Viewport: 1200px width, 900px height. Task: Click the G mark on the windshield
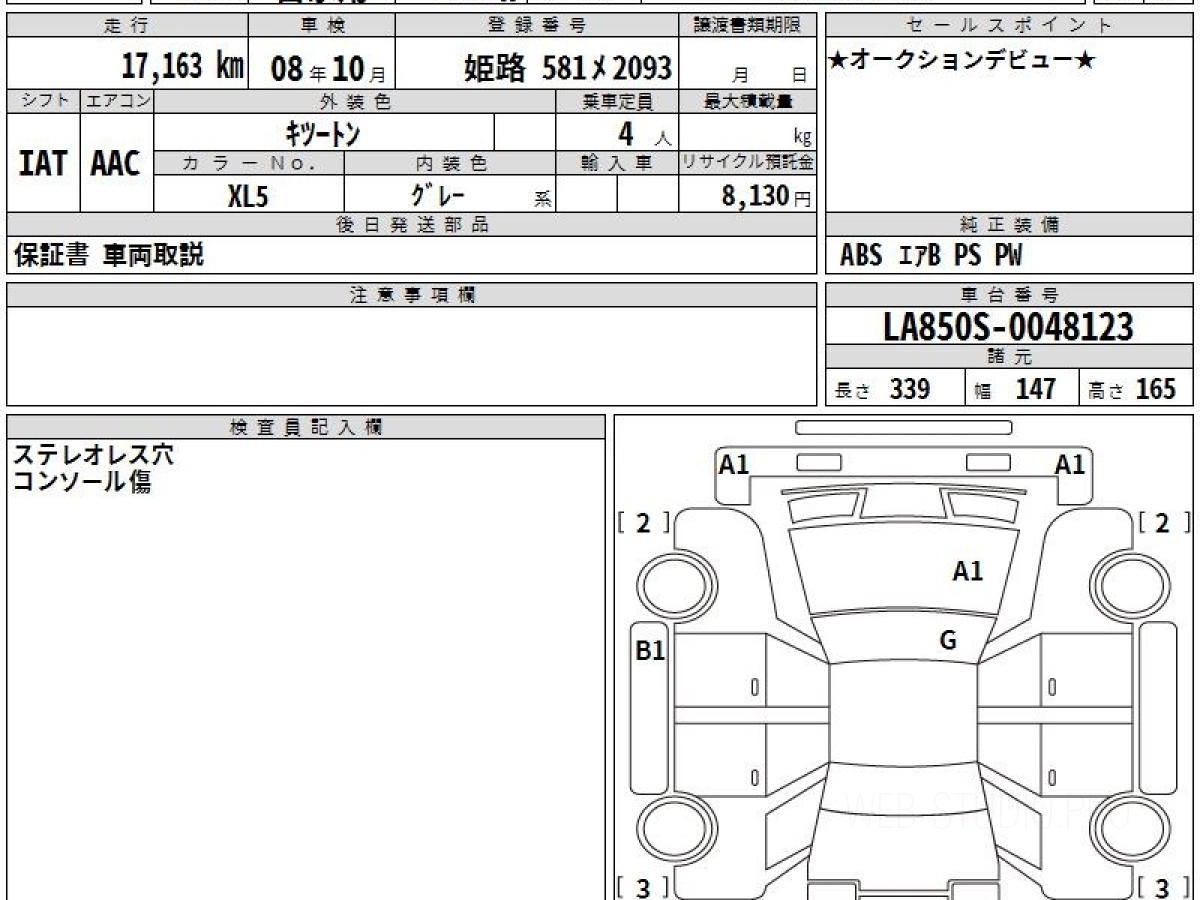click(948, 641)
